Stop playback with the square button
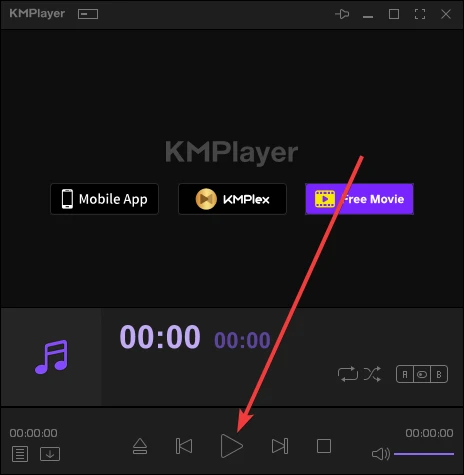 coord(324,446)
